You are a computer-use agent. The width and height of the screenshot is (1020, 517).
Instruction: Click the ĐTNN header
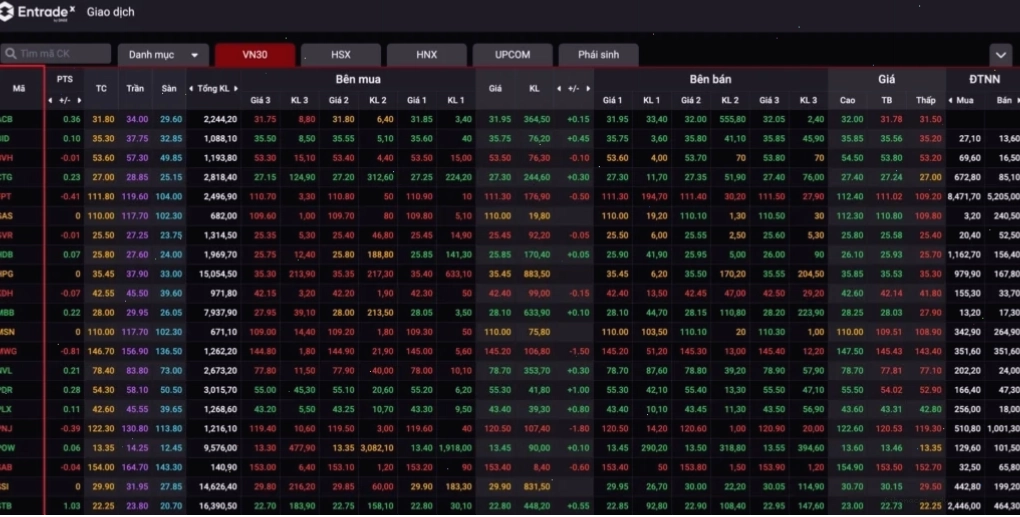pos(984,79)
